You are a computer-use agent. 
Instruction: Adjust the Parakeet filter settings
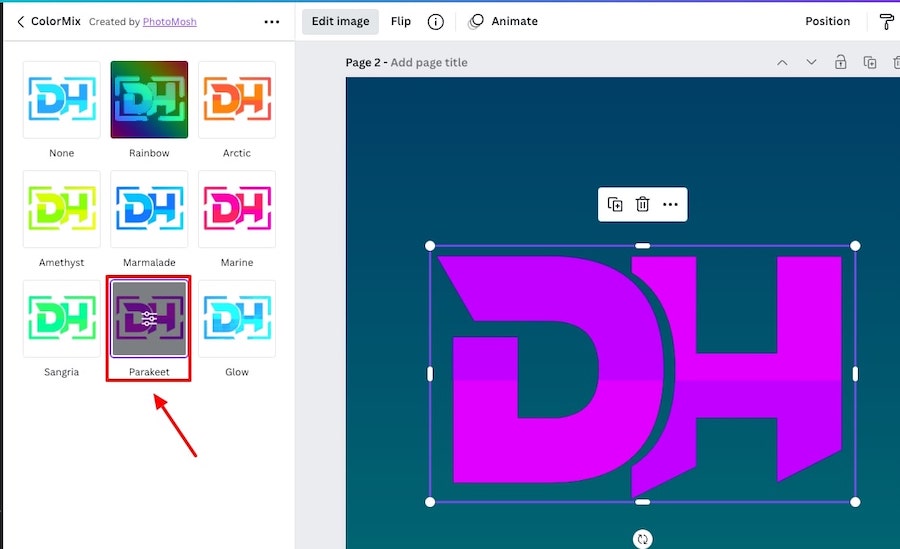[x=149, y=318]
